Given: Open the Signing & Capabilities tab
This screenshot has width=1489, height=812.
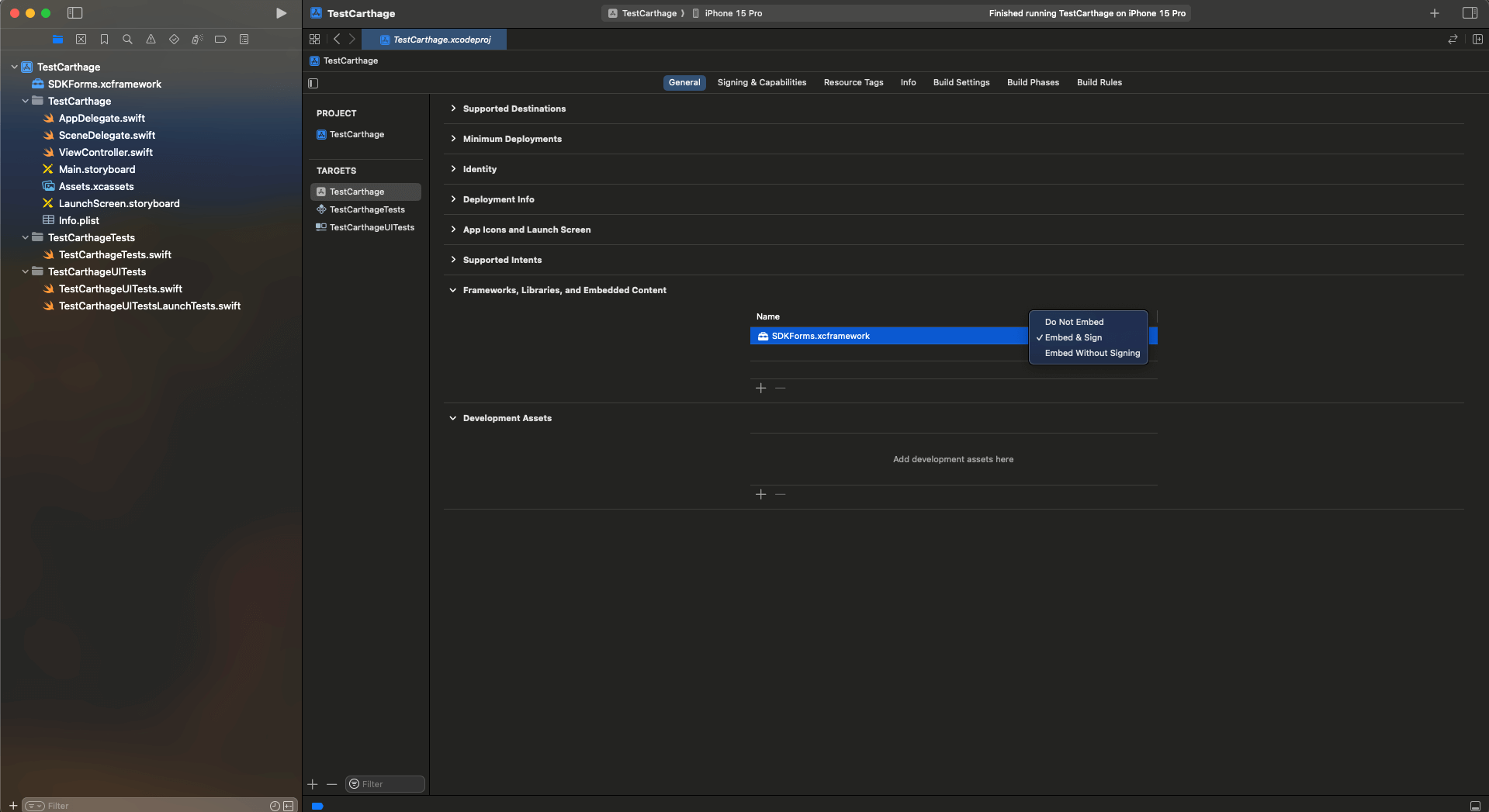Looking at the screenshot, I should (761, 82).
